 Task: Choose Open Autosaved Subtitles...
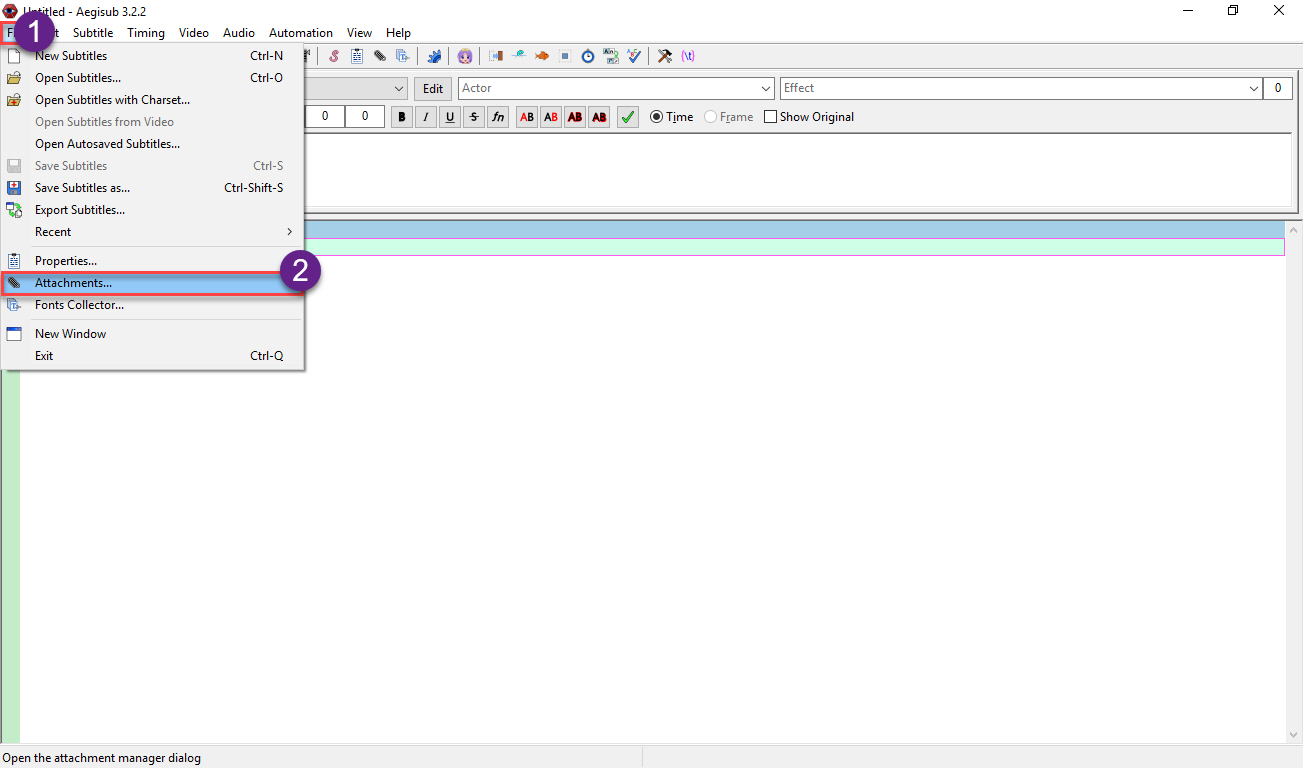[153, 144]
